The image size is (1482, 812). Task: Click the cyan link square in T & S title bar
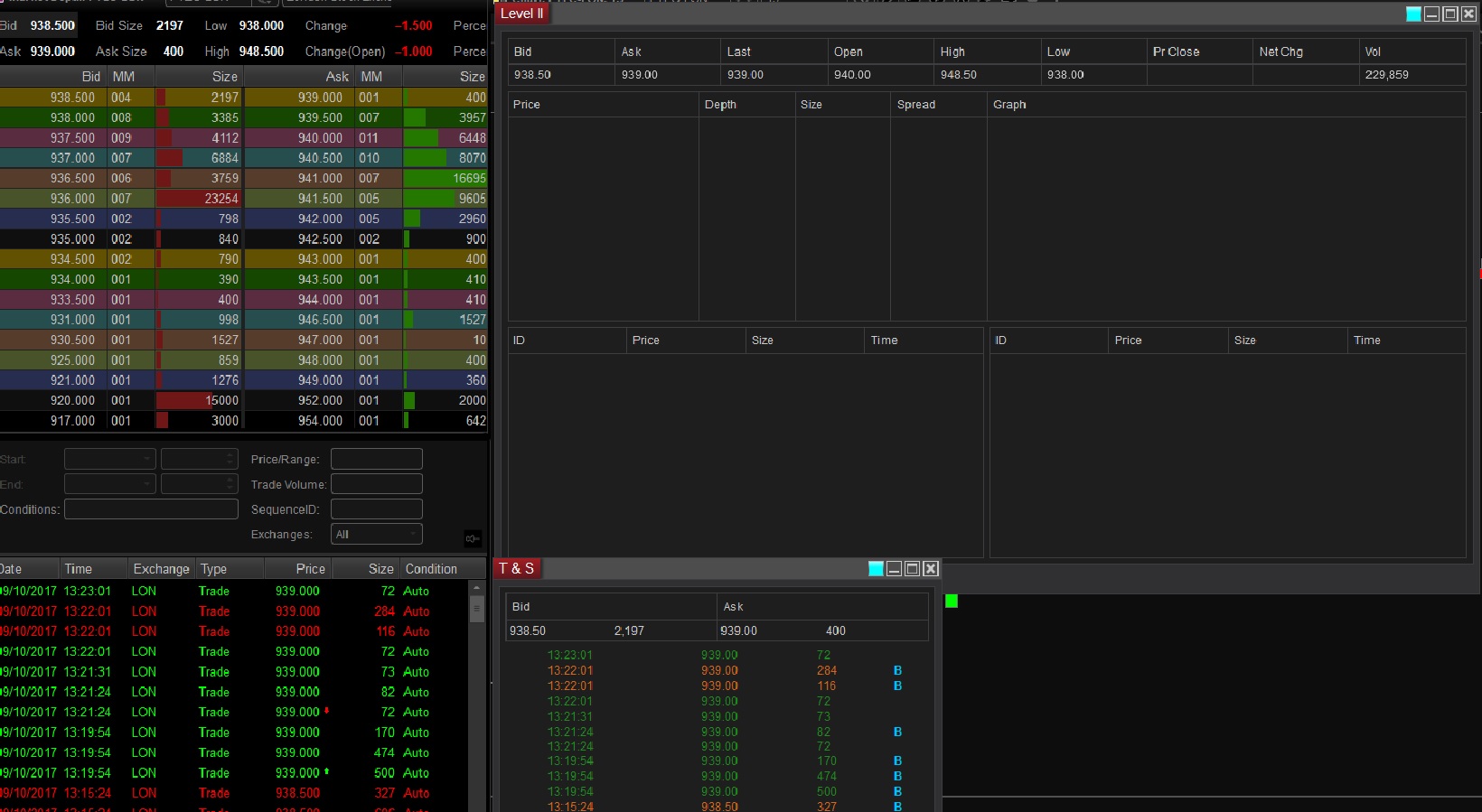point(876,568)
